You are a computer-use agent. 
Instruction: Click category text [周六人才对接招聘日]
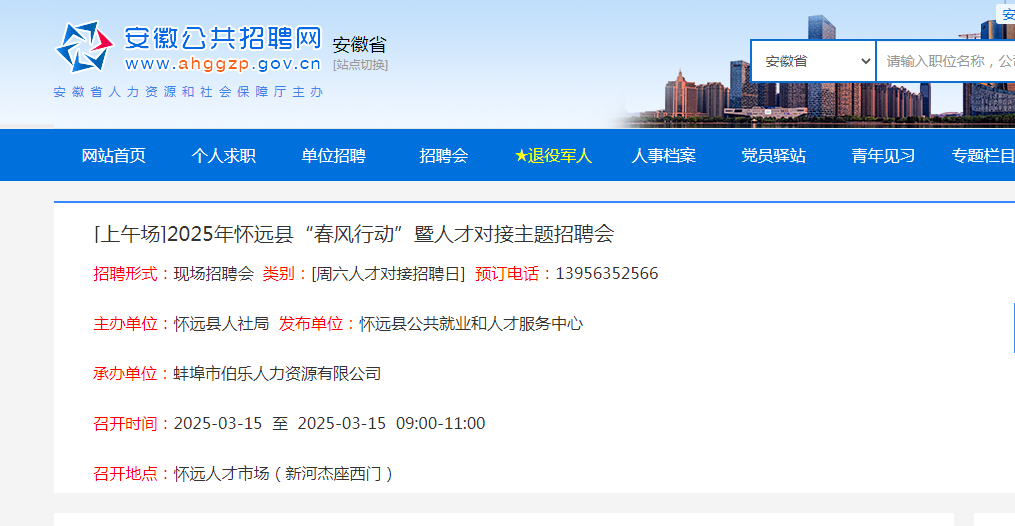(x=388, y=274)
